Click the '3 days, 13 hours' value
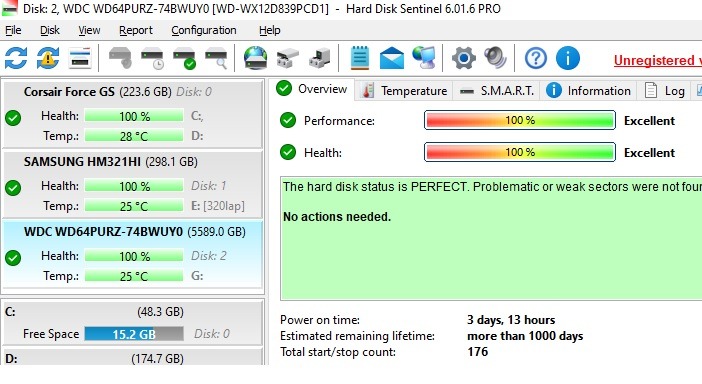The width and height of the screenshot is (702, 384). [511, 320]
